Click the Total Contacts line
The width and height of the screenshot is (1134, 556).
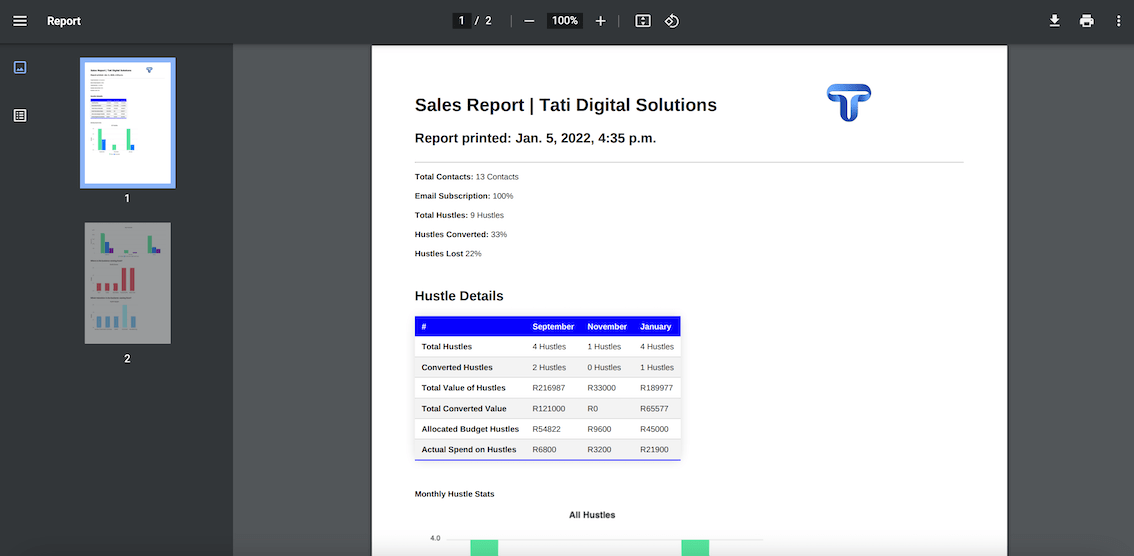(466, 176)
